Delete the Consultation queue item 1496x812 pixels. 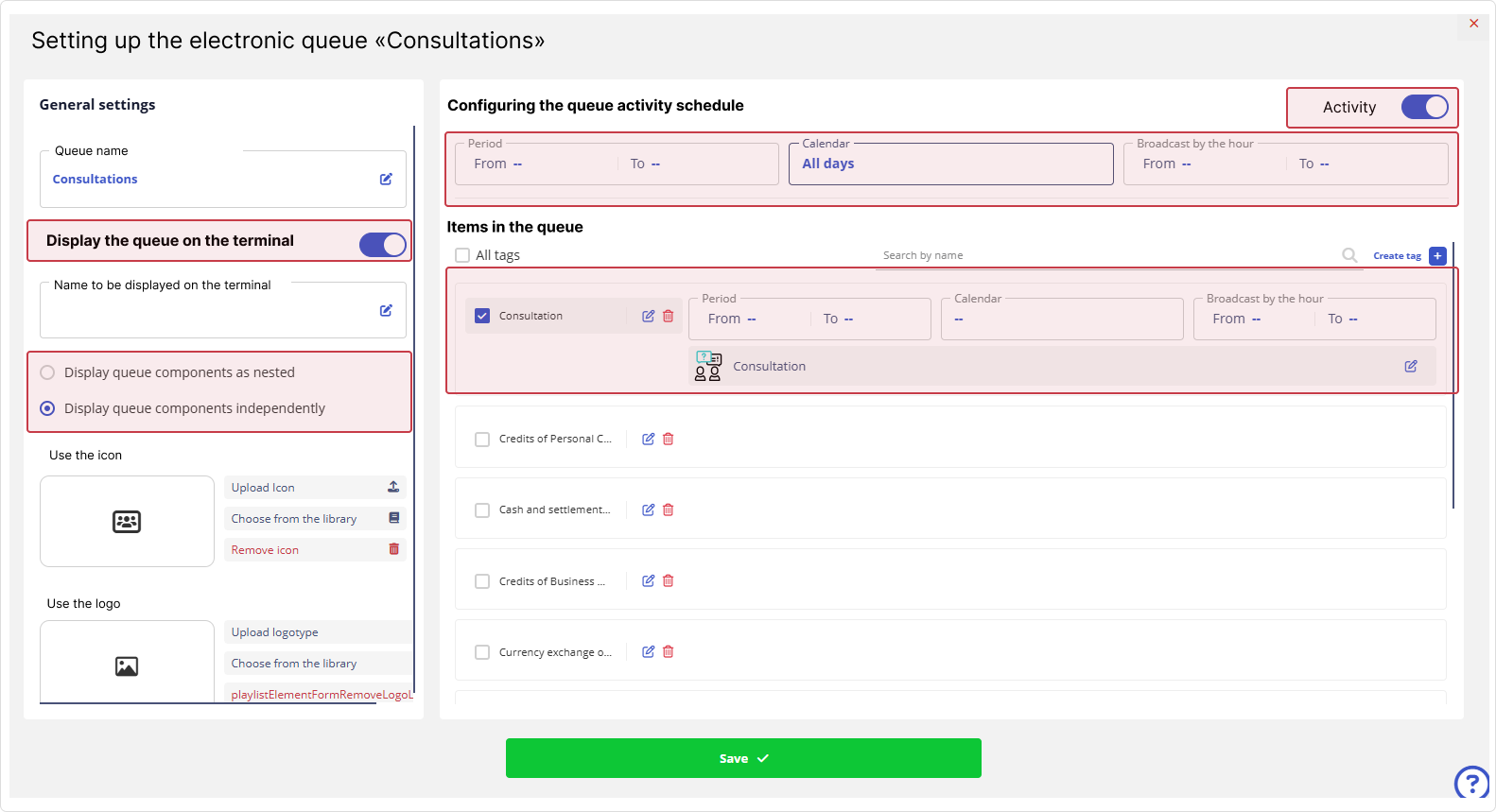coord(669,316)
